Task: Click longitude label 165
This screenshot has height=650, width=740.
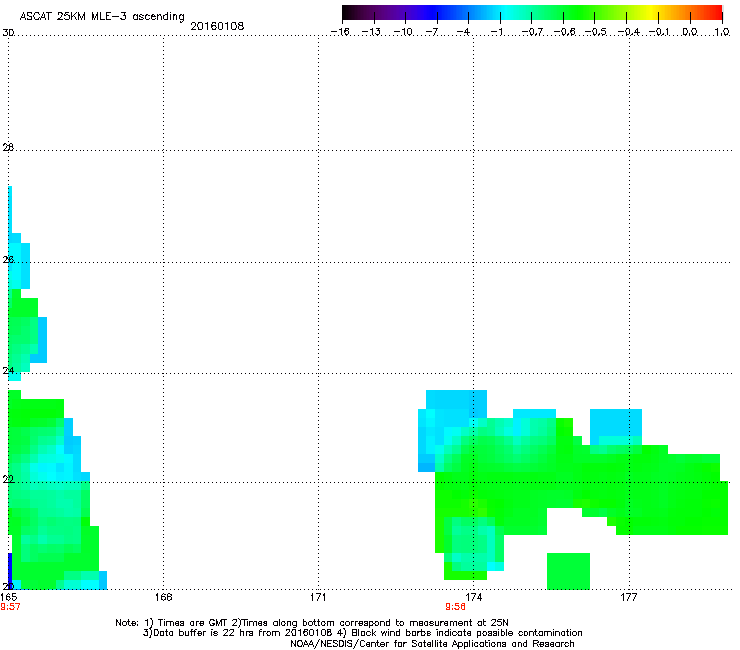Action: click(8, 597)
